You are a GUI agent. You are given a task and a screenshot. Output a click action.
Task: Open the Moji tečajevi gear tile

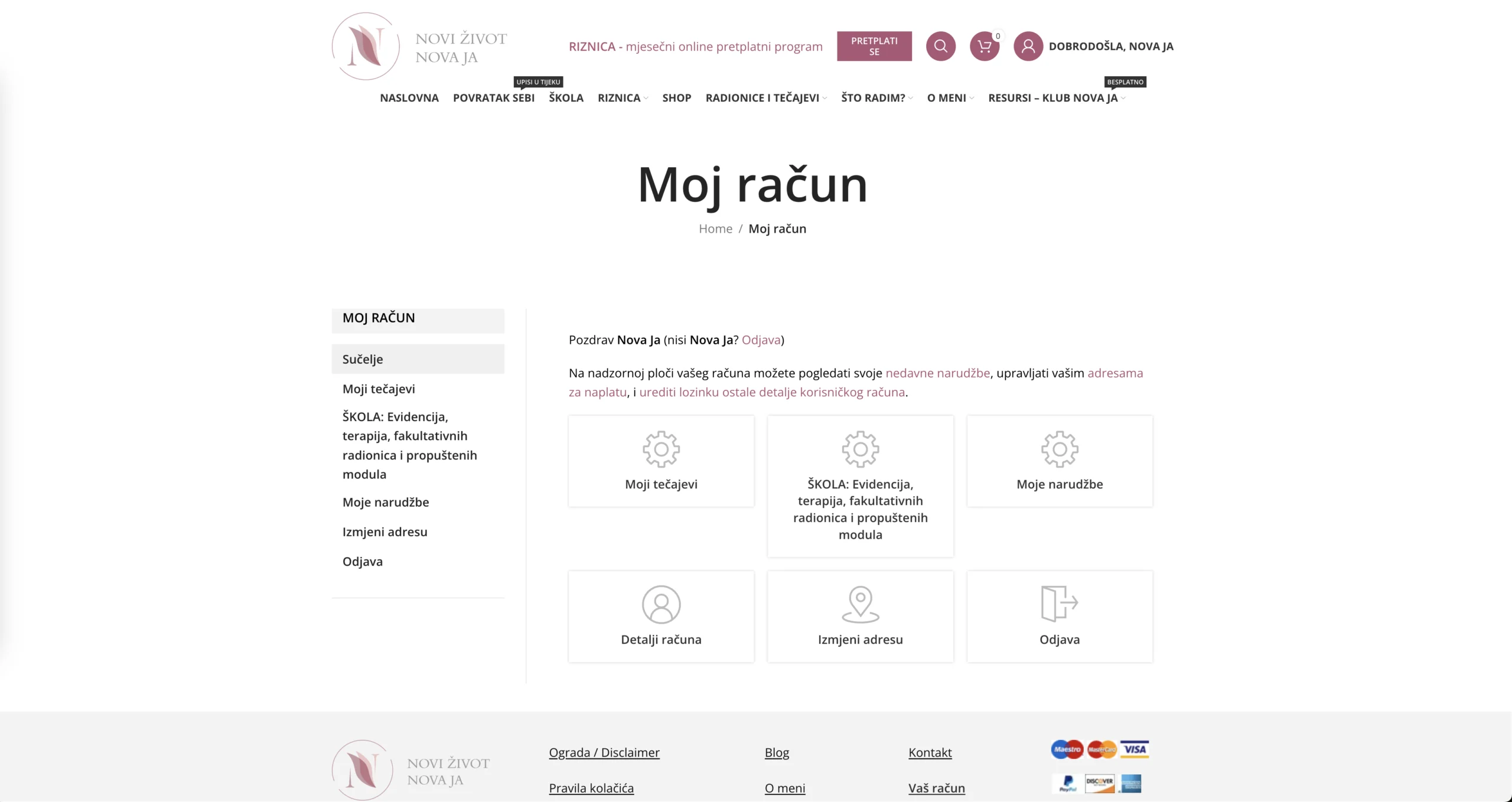(660, 461)
